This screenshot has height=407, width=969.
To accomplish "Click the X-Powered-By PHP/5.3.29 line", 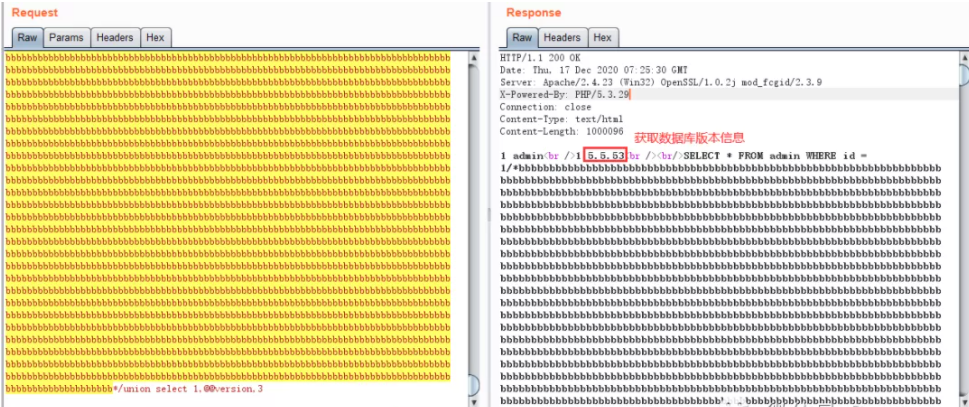I will [x=564, y=94].
